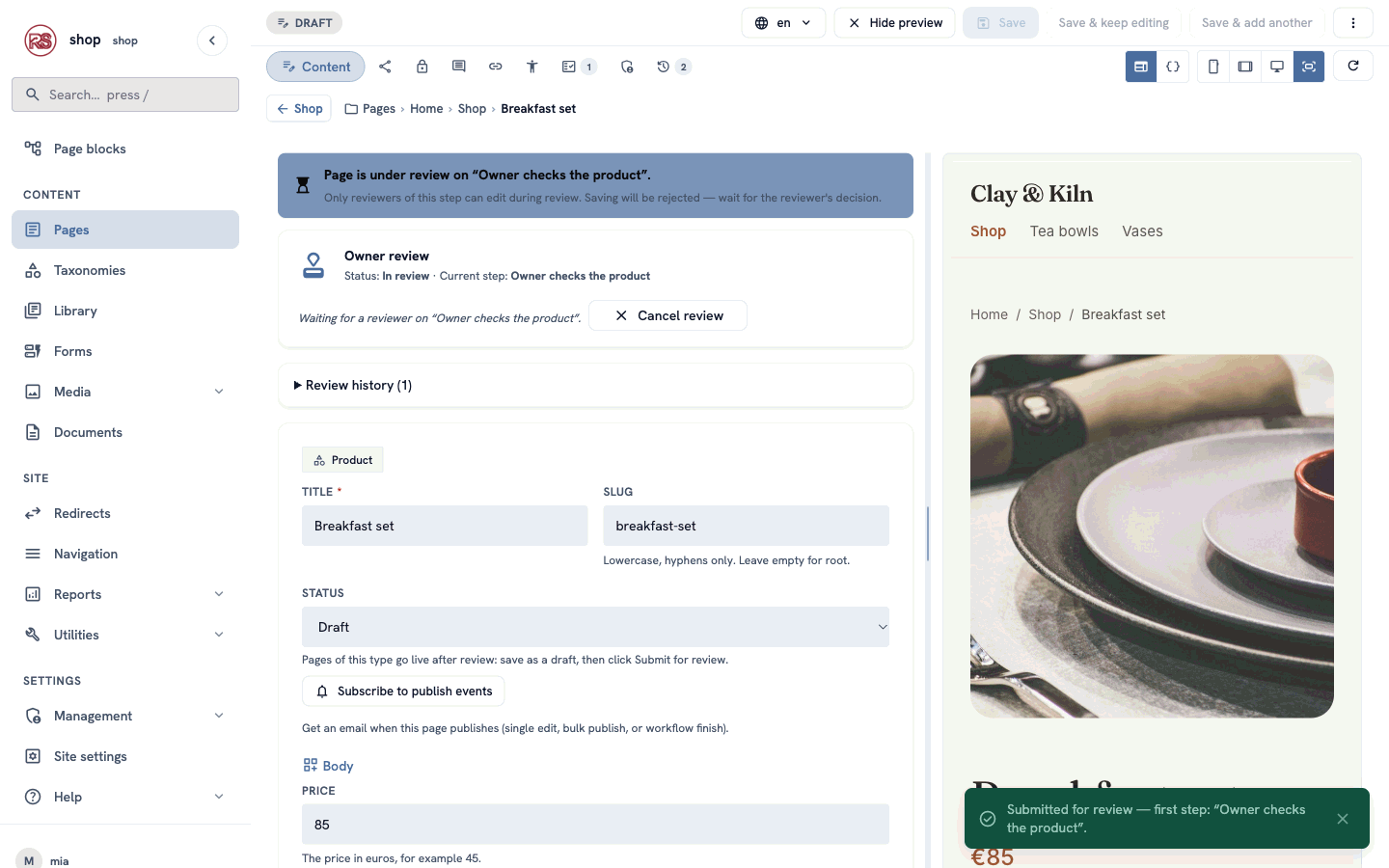Collapse the sidebar with the chevron button

212,41
